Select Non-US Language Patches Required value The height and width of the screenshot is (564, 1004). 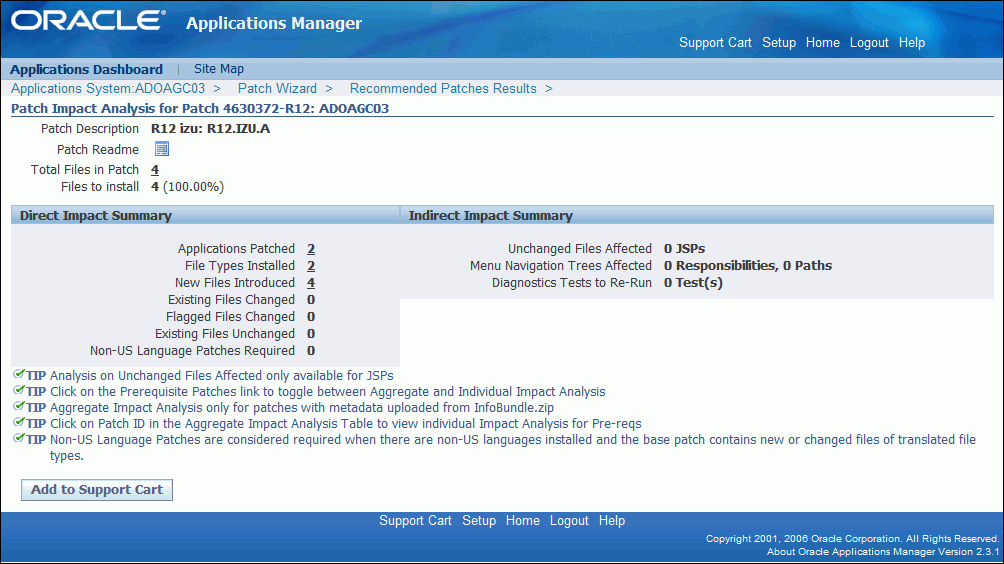tap(311, 351)
